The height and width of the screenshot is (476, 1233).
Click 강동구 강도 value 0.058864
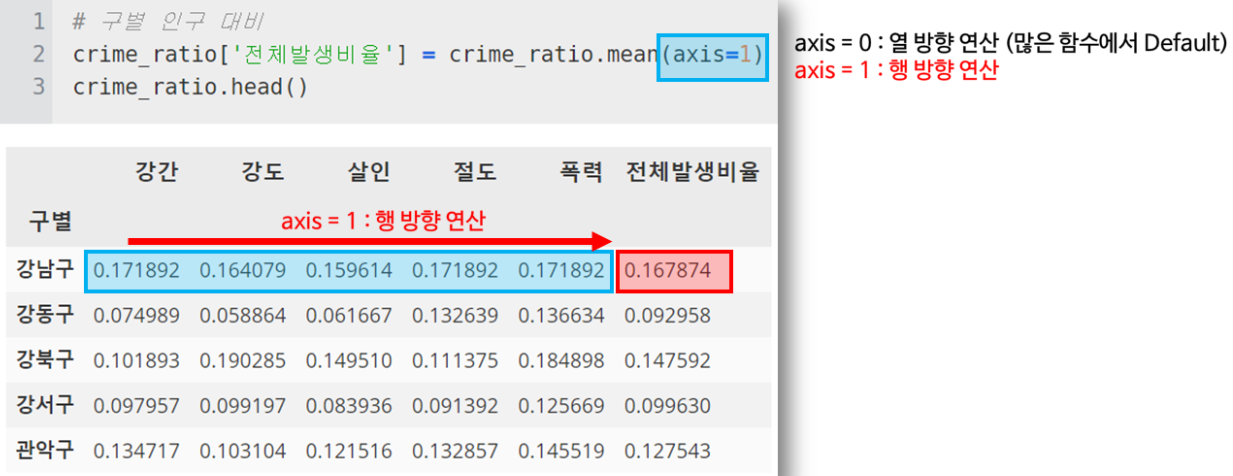click(243, 316)
